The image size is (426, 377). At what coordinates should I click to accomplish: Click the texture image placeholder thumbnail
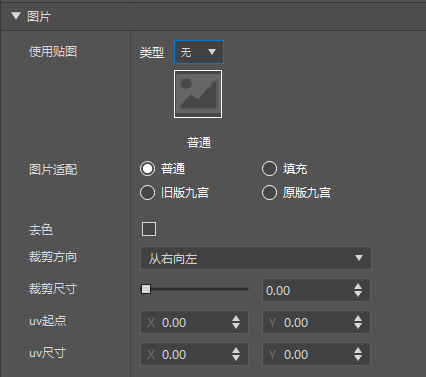pyautogui.click(x=198, y=94)
